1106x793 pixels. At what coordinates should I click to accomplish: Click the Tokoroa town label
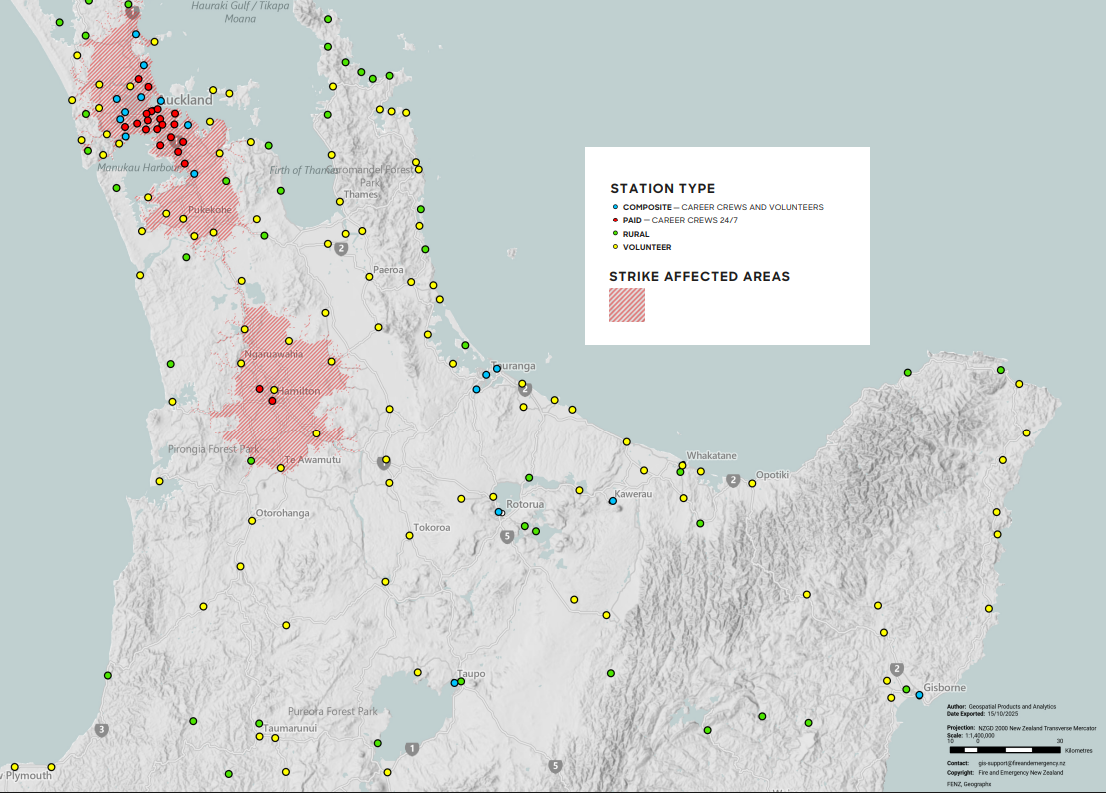(432, 527)
